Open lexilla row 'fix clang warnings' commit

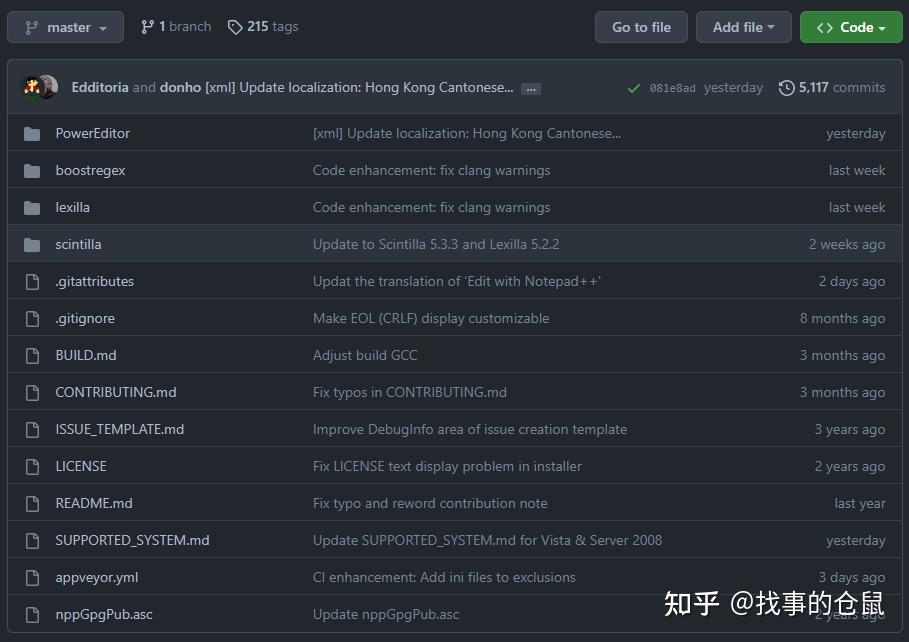(432, 208)
